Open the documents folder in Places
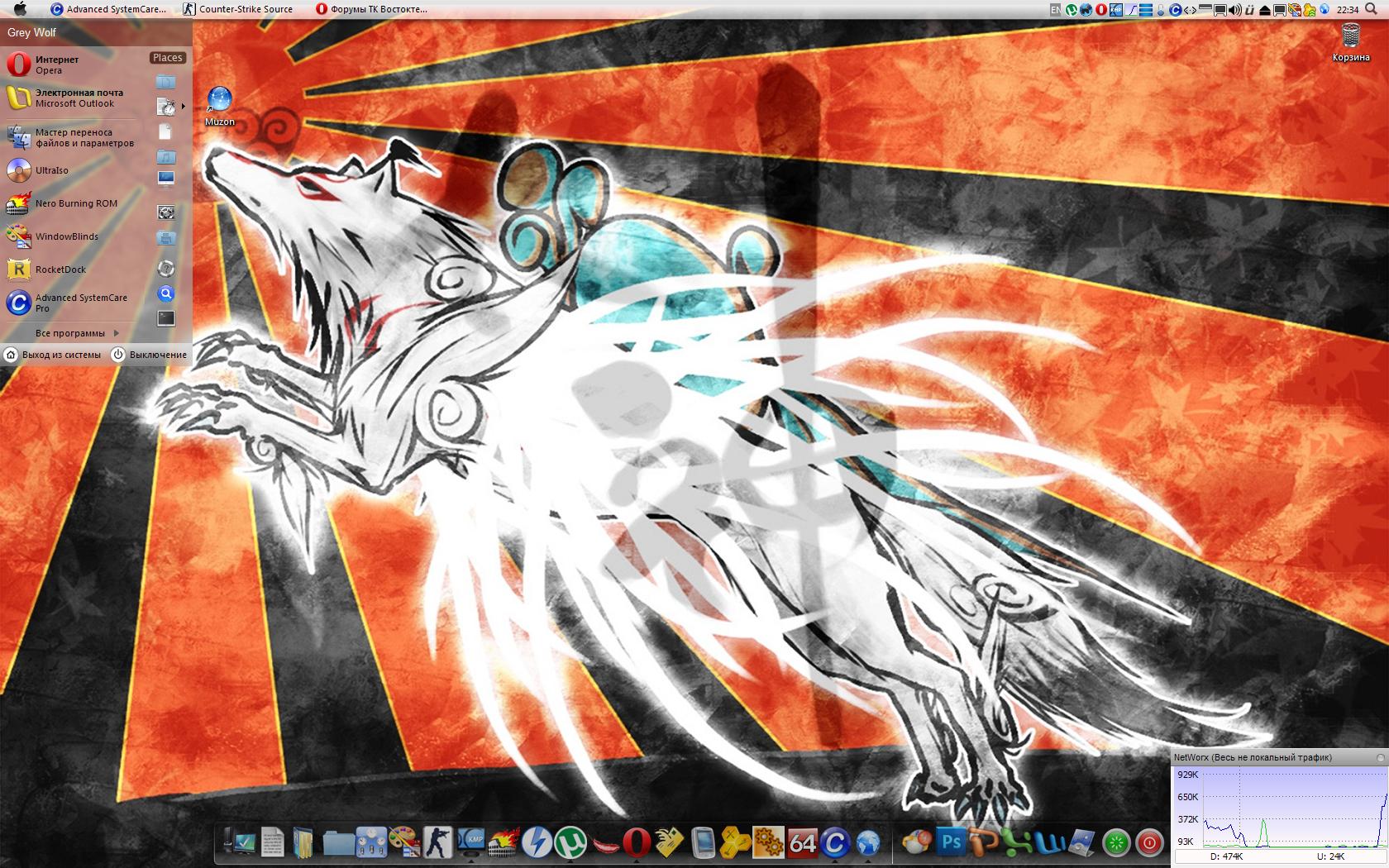The image size is (1389, 868). (x=166, y=82)
